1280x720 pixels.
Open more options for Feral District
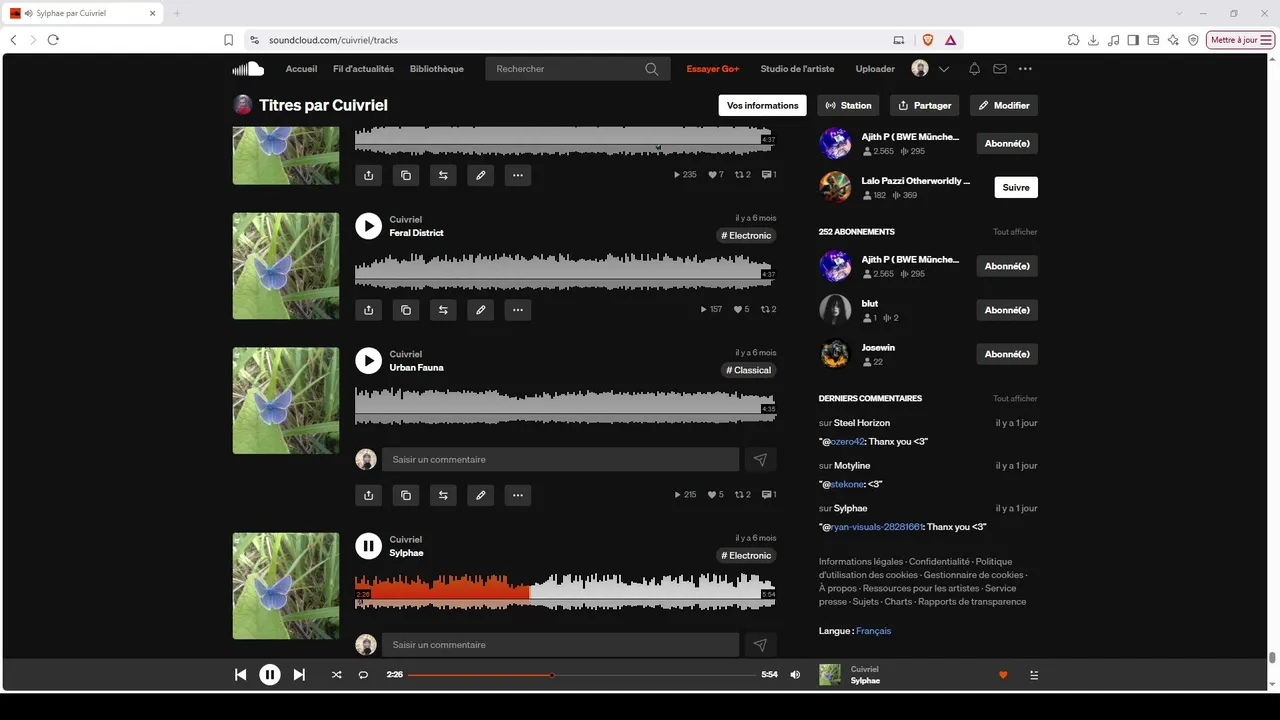point(518,310)
